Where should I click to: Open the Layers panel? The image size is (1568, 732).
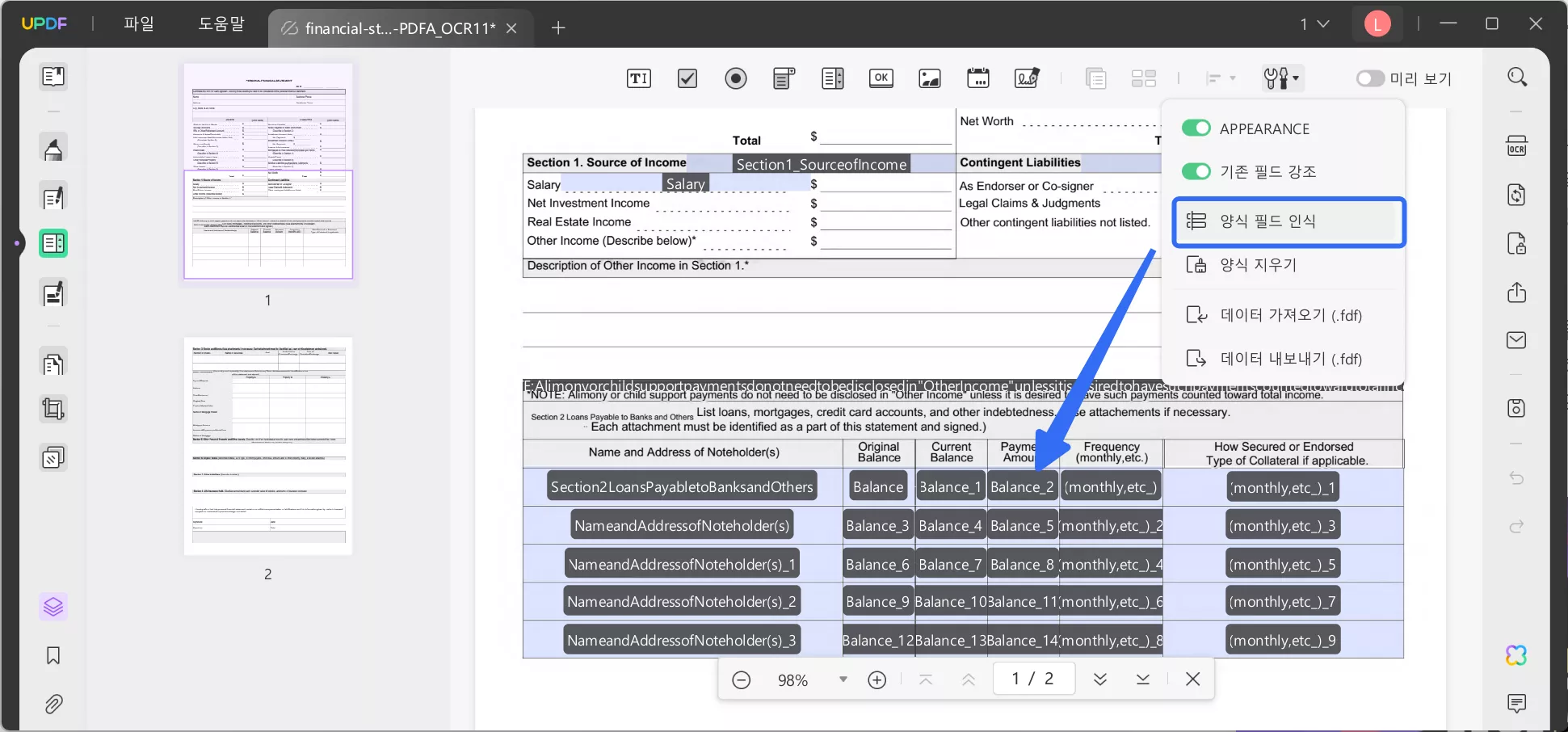53,607
